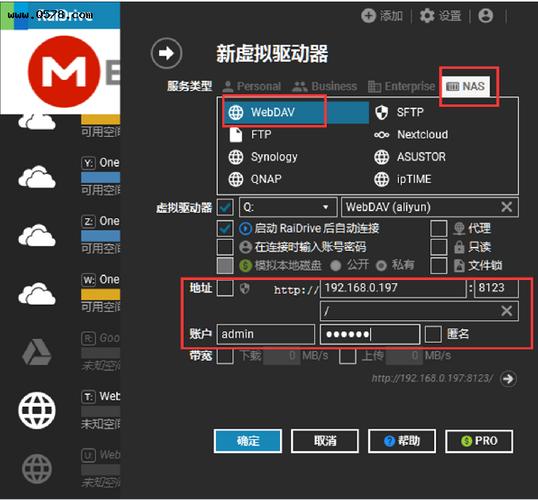Viewport: 538px width, 500px height.
Task: Click greyed globe icon for U: drive
Action: 37,469
